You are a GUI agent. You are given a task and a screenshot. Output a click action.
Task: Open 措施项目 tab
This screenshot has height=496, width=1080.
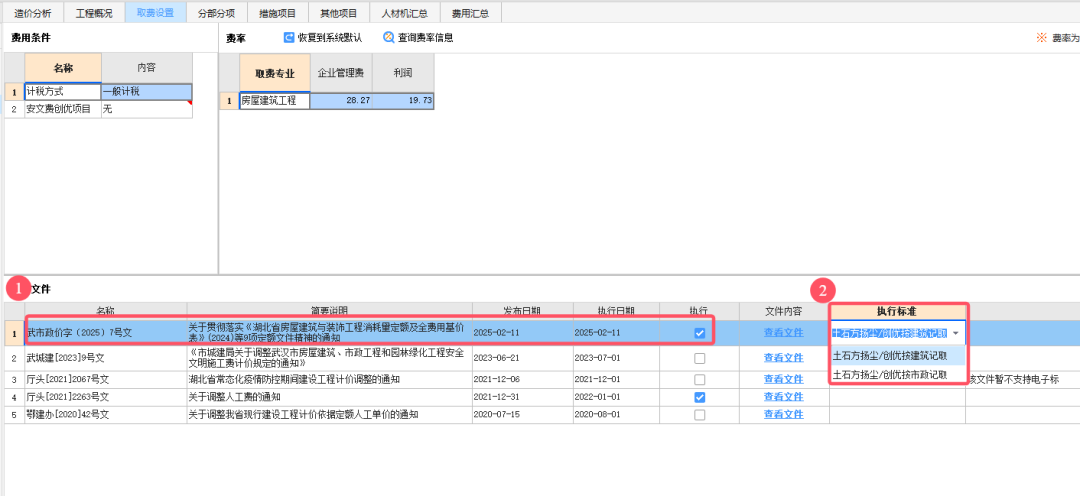pyautogui.click(x=278, y=12)
